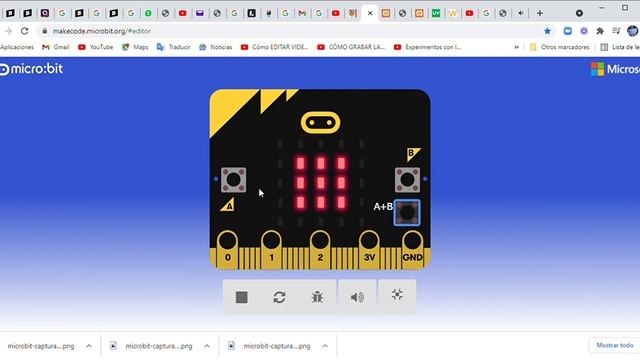
Task: Click the GND pin
Action: 413,249
